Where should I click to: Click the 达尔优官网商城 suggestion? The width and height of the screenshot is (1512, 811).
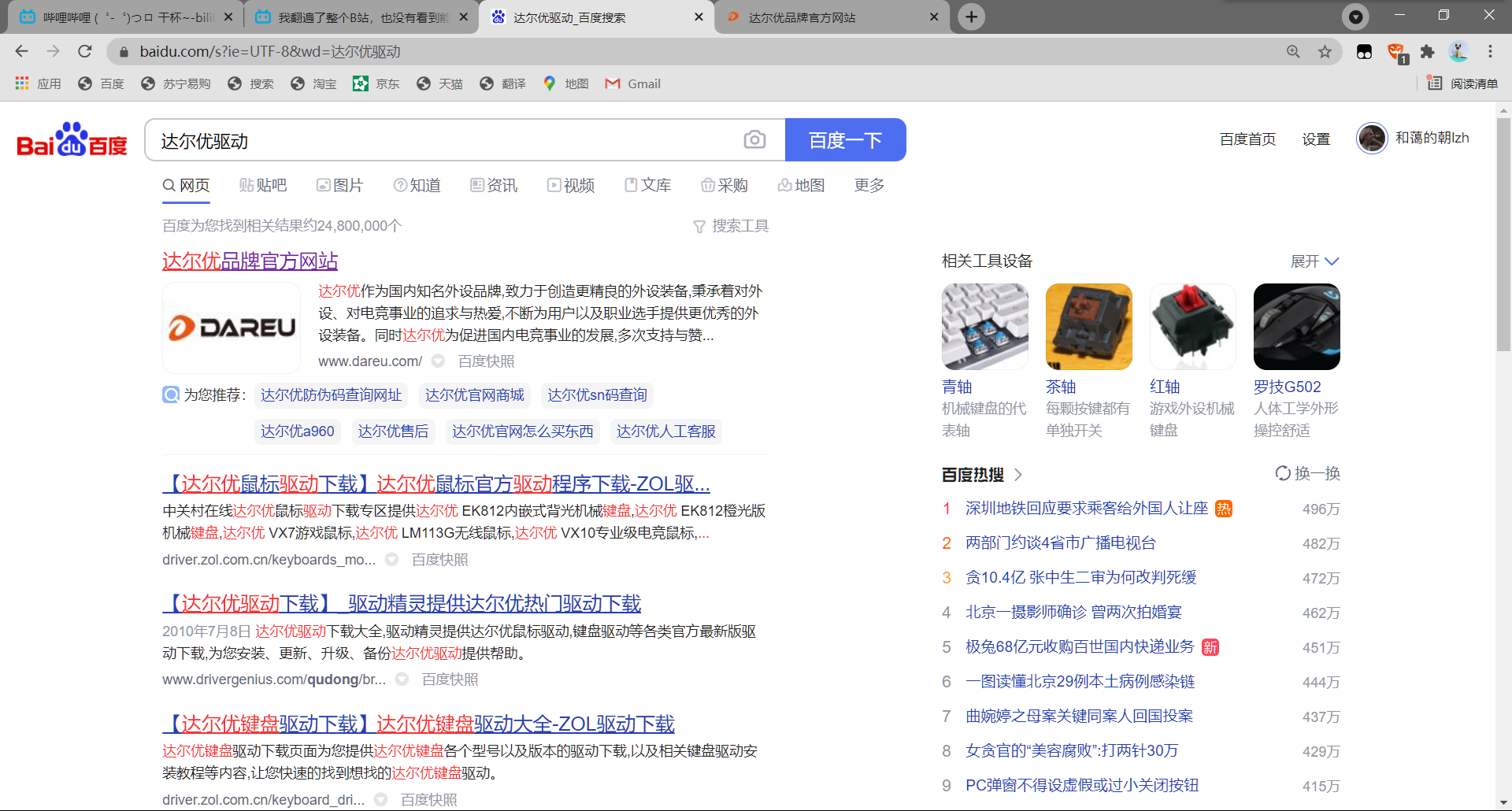click(x=475, y=394)
